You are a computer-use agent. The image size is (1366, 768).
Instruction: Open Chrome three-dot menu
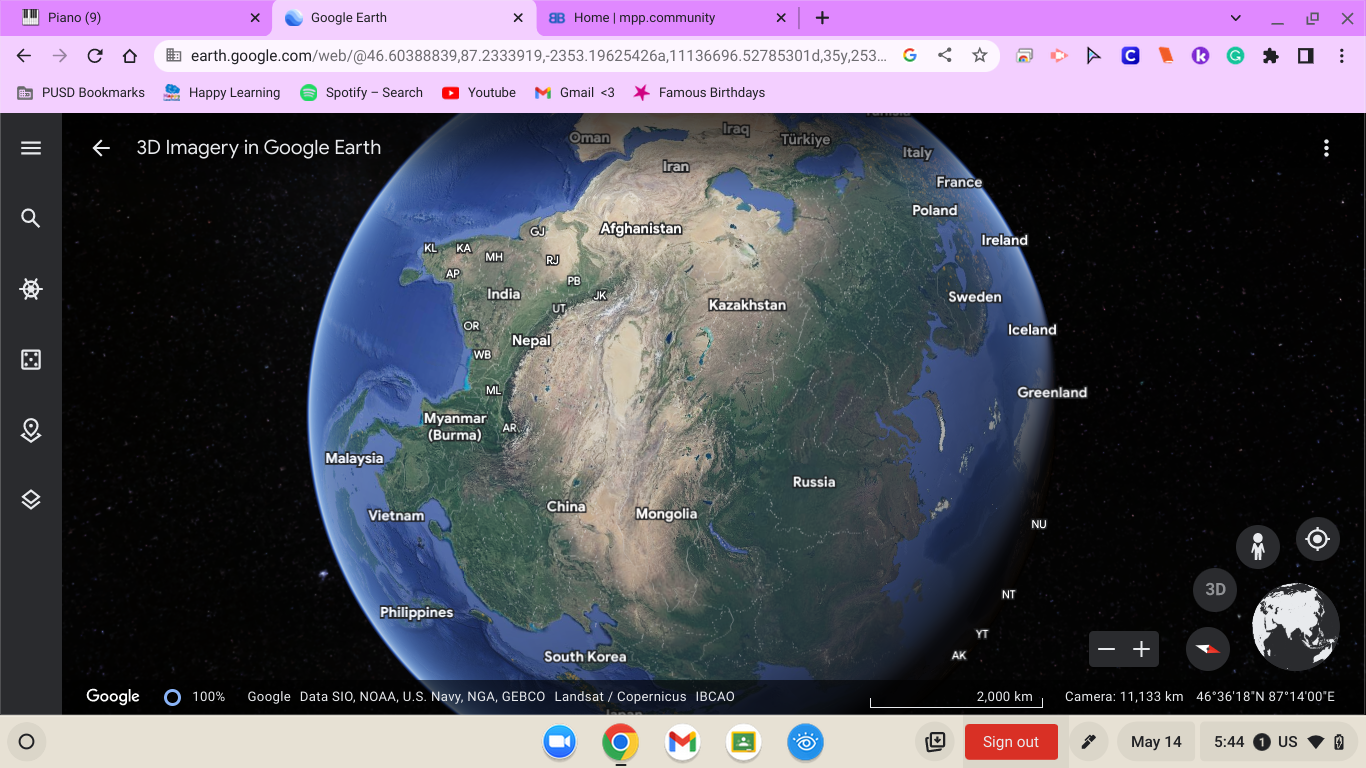[x=1341, y=56]
